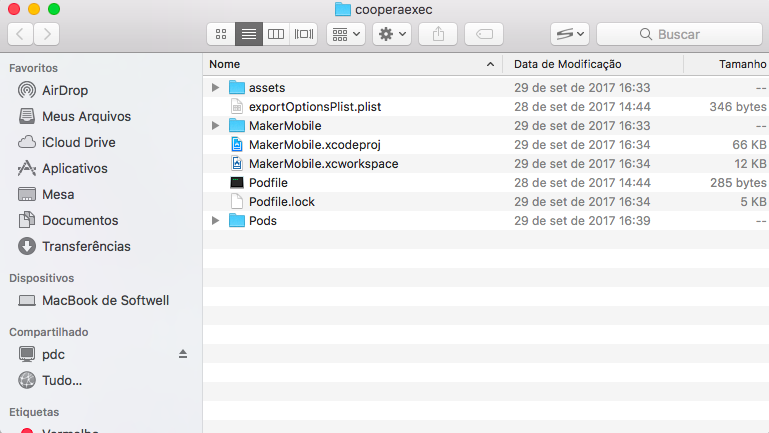The image size is (769, 433).
Task: Select the MakerMobile.xcworkspace file
Action: pyautogui.click(x=323, y=164)
